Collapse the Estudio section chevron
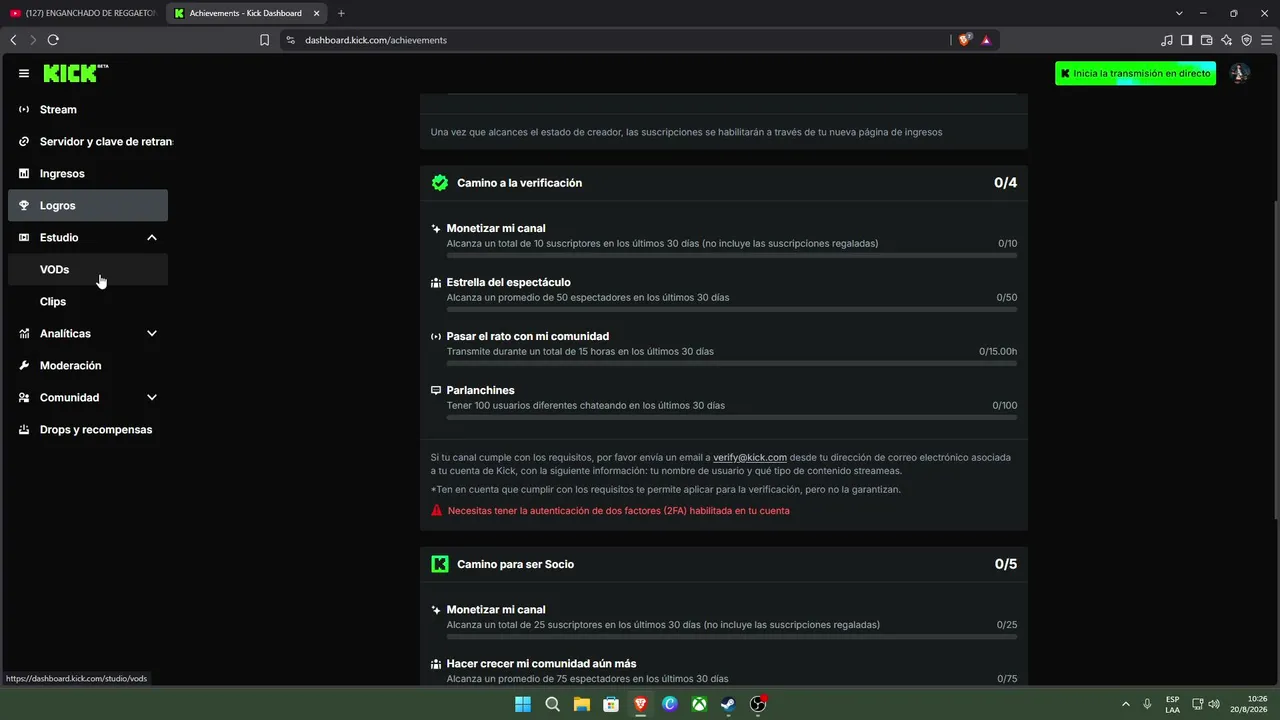Viewport: 1280px width, 720px height. [152, 237]
